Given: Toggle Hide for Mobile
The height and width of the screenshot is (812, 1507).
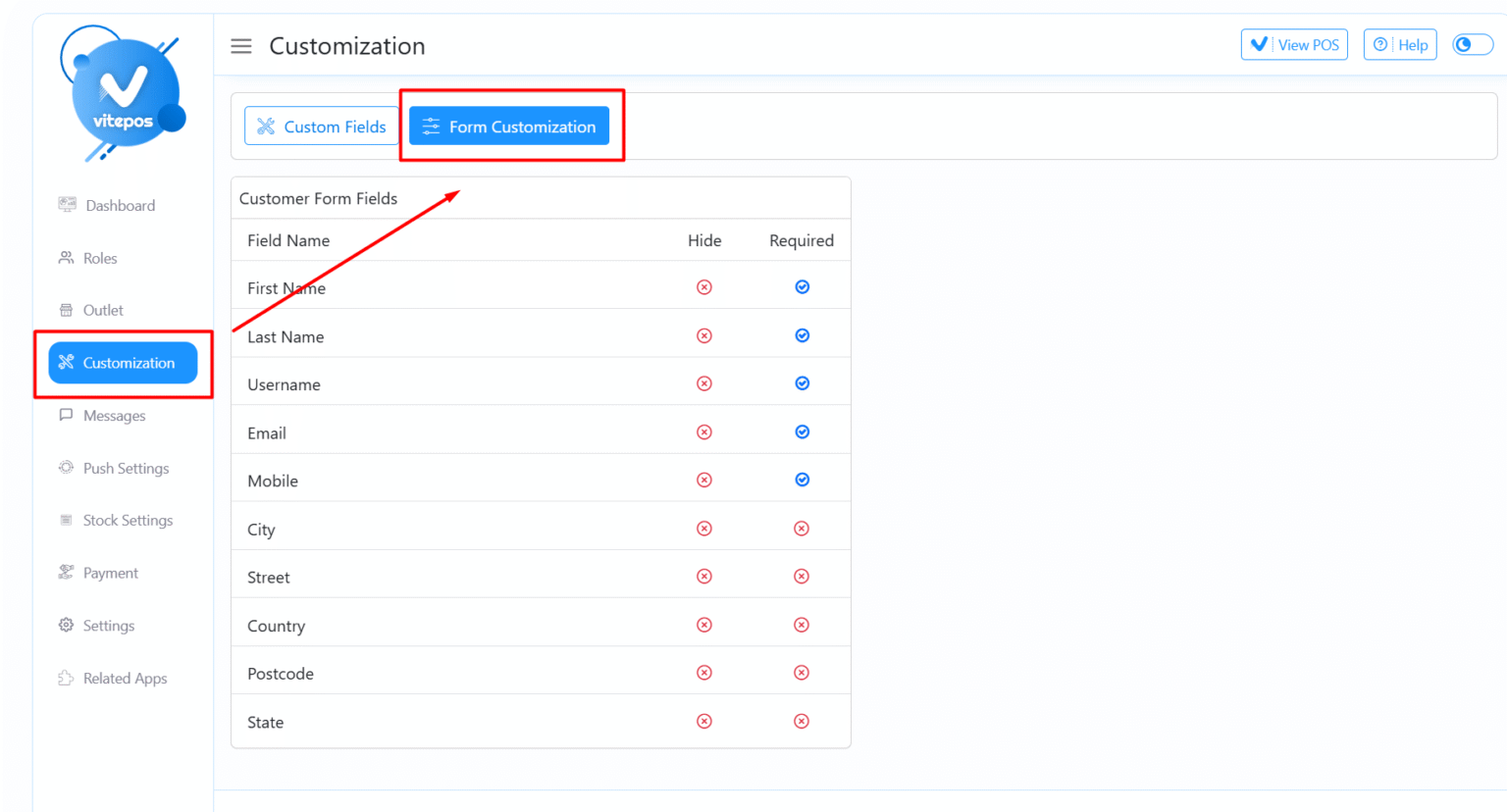Looking at the screenshot, I should pos(704,480).
